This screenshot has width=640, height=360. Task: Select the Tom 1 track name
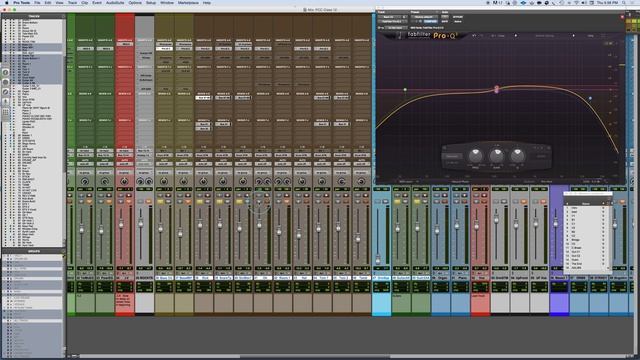[x=322, y=278]
